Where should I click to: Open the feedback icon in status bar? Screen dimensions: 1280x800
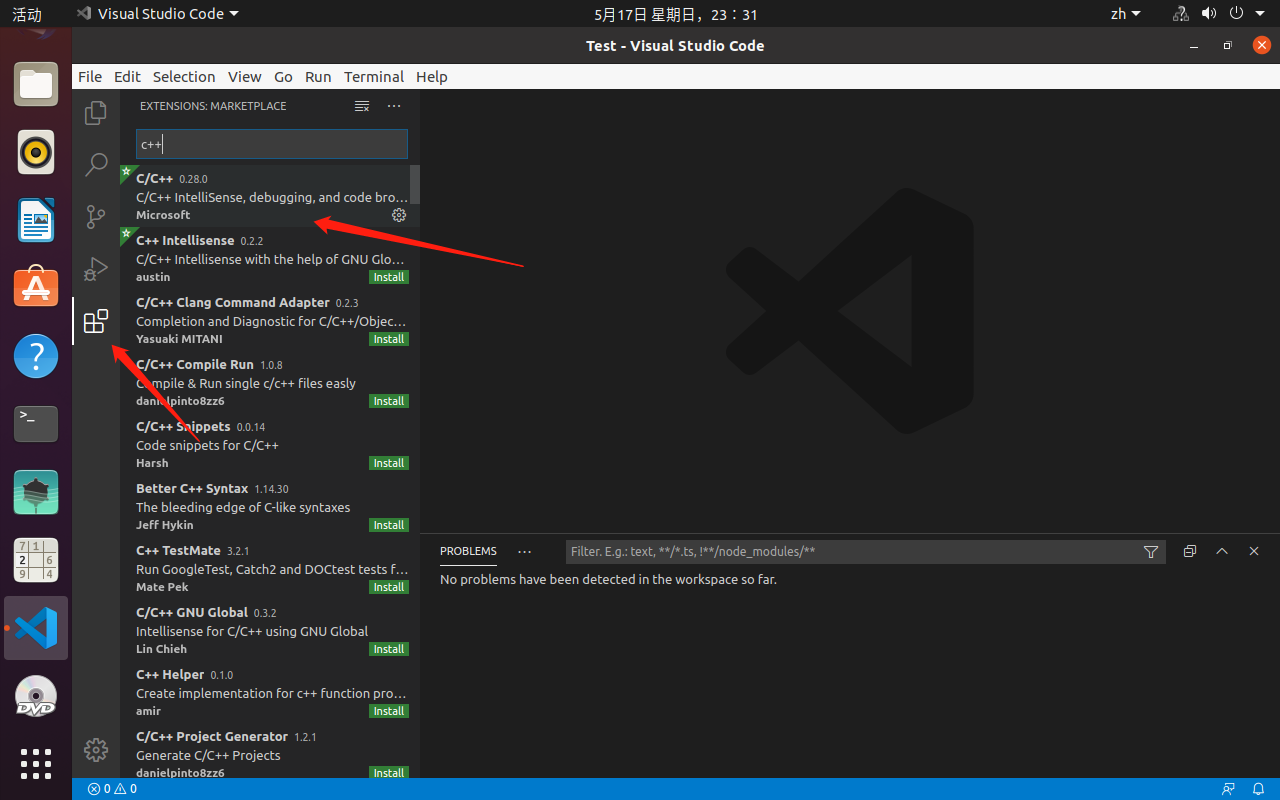pyautogui.click(x=1228, y=789)
